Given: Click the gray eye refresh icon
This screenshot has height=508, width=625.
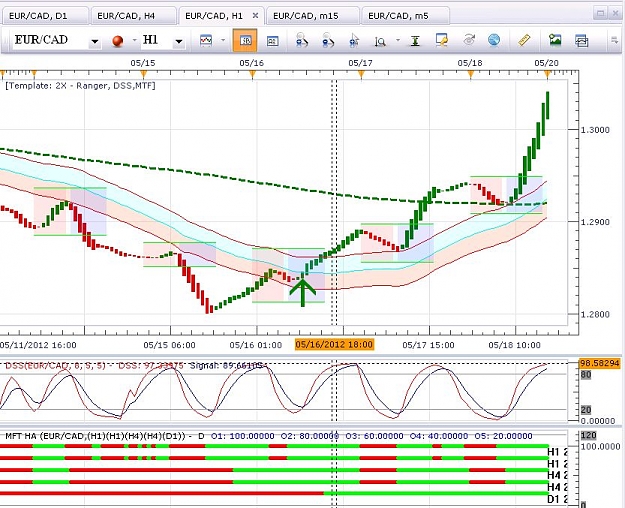Looking at the screenshot, I should 469,40.
